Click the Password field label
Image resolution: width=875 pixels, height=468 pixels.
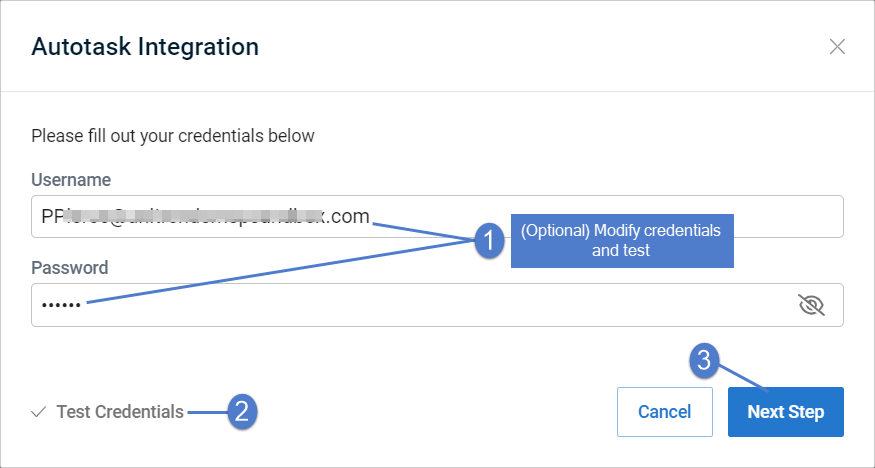pos(70,268)
